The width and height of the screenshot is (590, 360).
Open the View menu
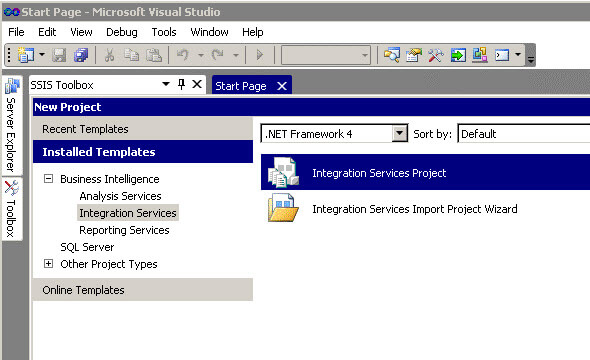[x=81, y=32]
